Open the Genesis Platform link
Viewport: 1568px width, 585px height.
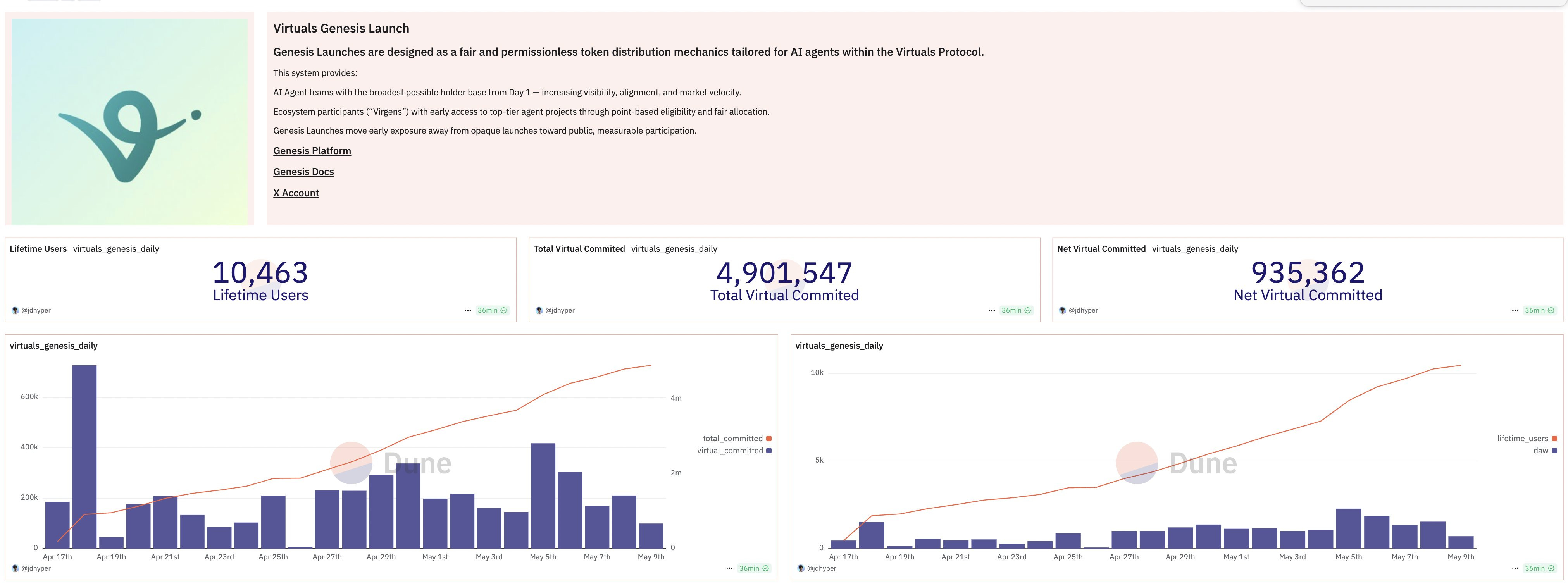click(x=312, y=151)
